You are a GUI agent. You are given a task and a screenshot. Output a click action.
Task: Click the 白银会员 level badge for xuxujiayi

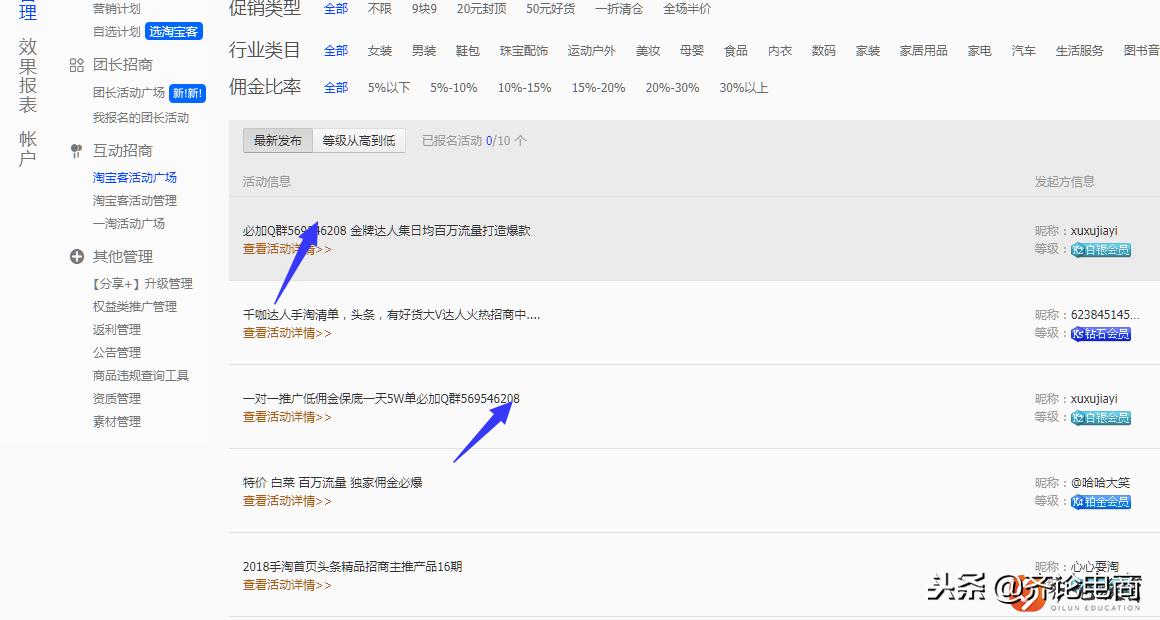[1100, 251]
